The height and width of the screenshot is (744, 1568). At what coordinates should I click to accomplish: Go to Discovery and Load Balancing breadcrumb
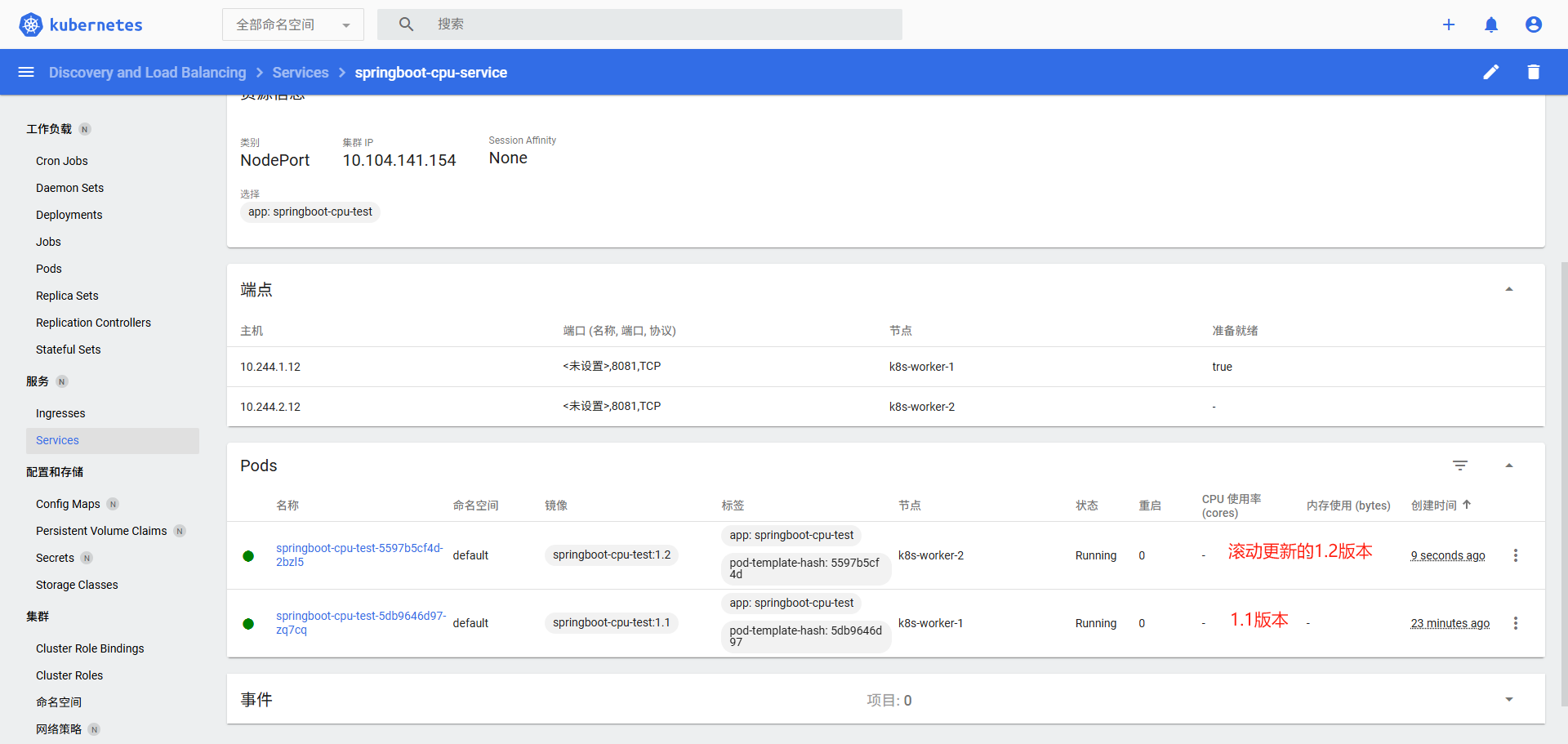click(x=147, y=73)
